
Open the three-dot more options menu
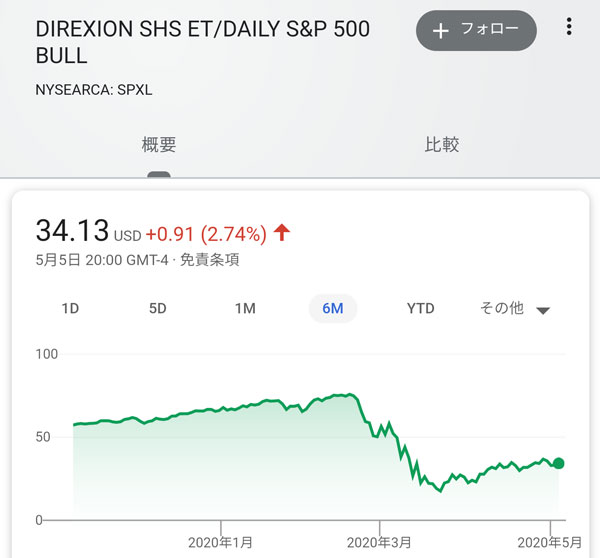[570, 30]
